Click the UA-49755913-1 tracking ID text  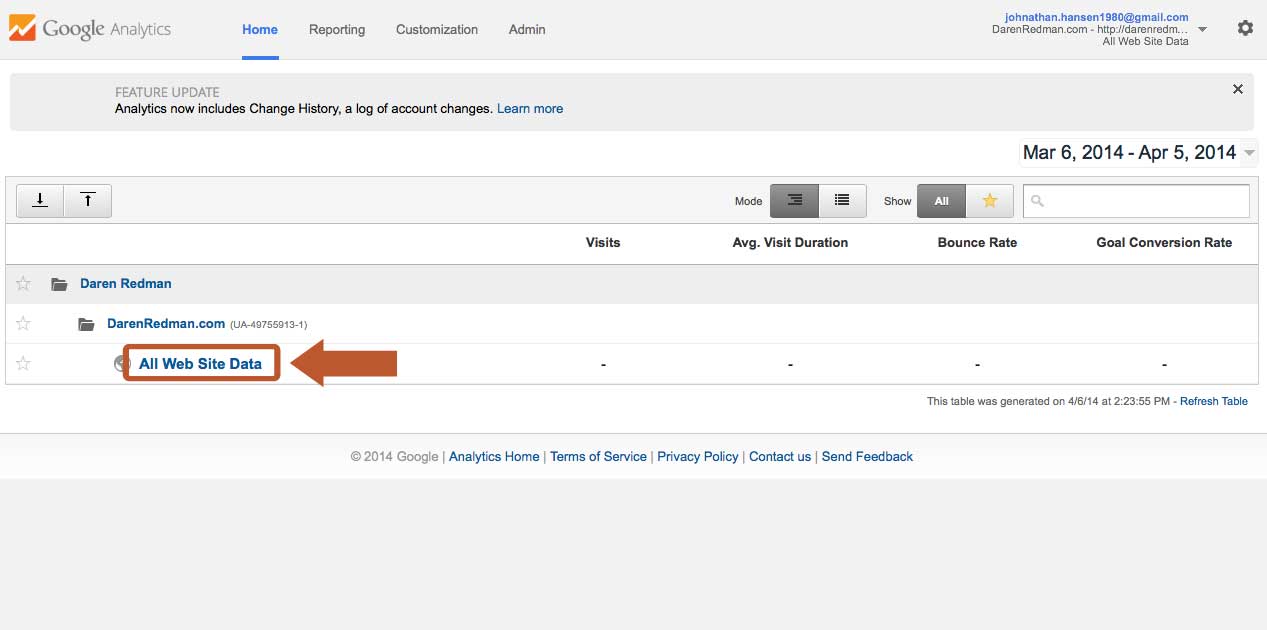point(268,325)
